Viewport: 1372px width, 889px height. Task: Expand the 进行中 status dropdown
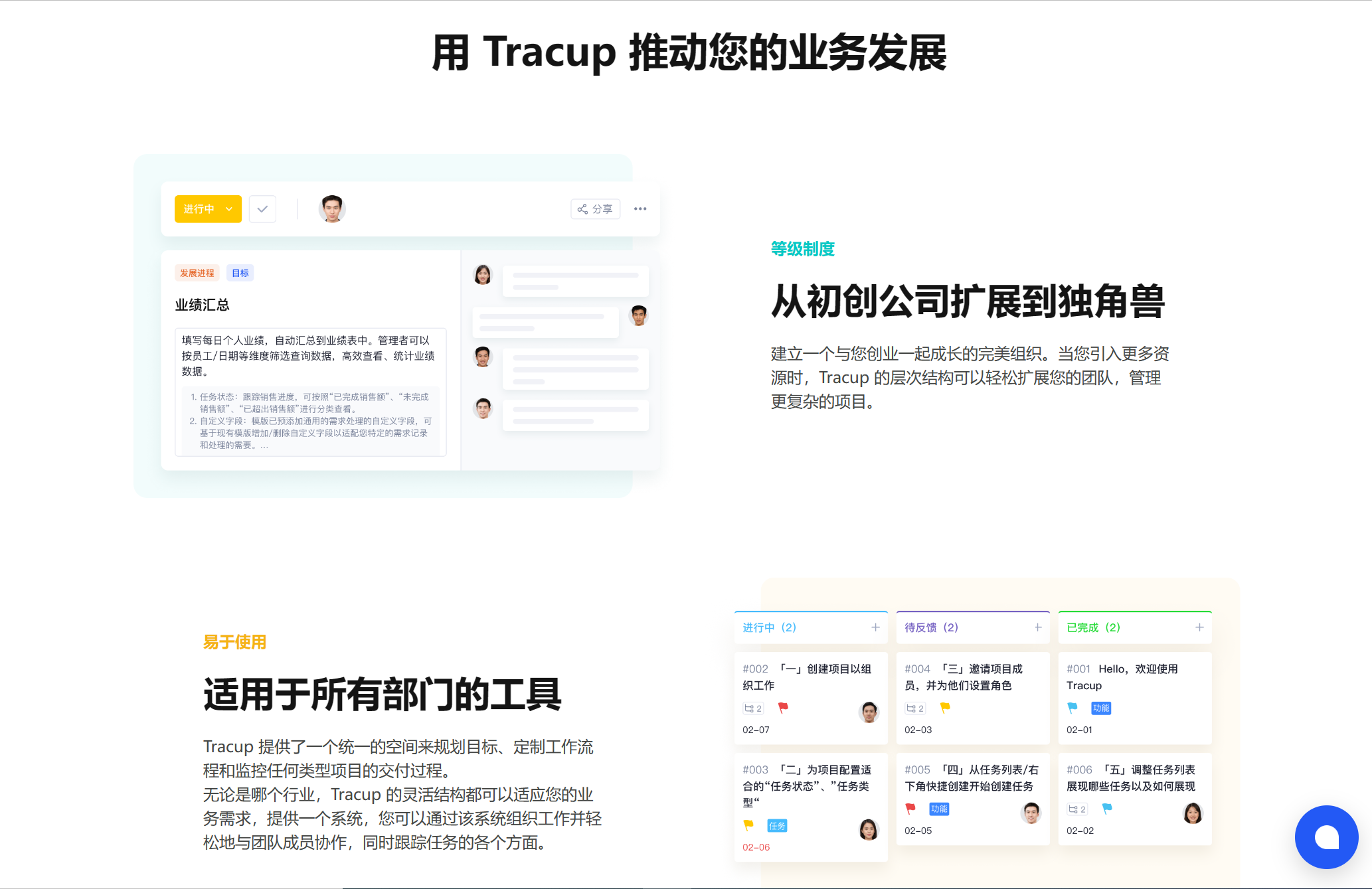click(208, 209)
